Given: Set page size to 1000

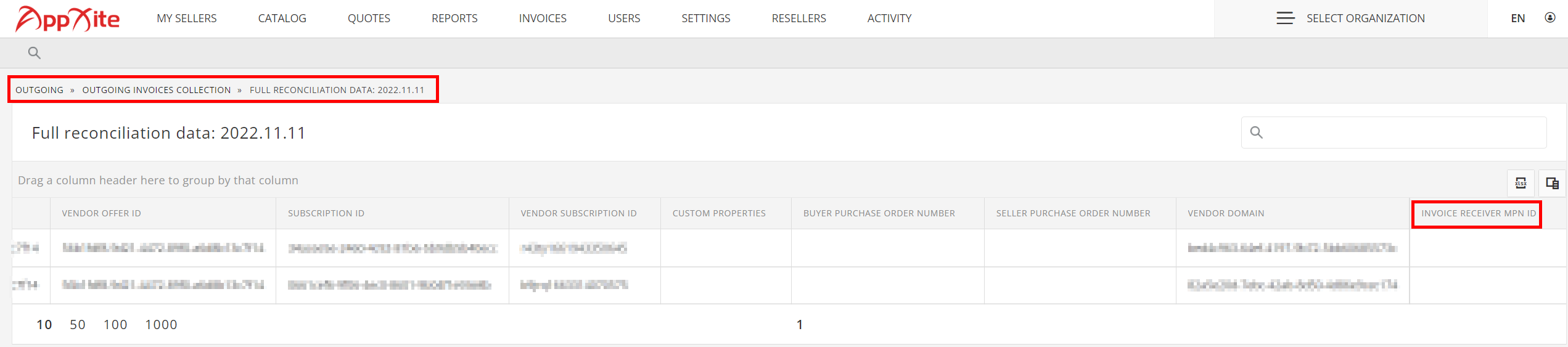Looking at the screenshot, I should pos(161,325).
